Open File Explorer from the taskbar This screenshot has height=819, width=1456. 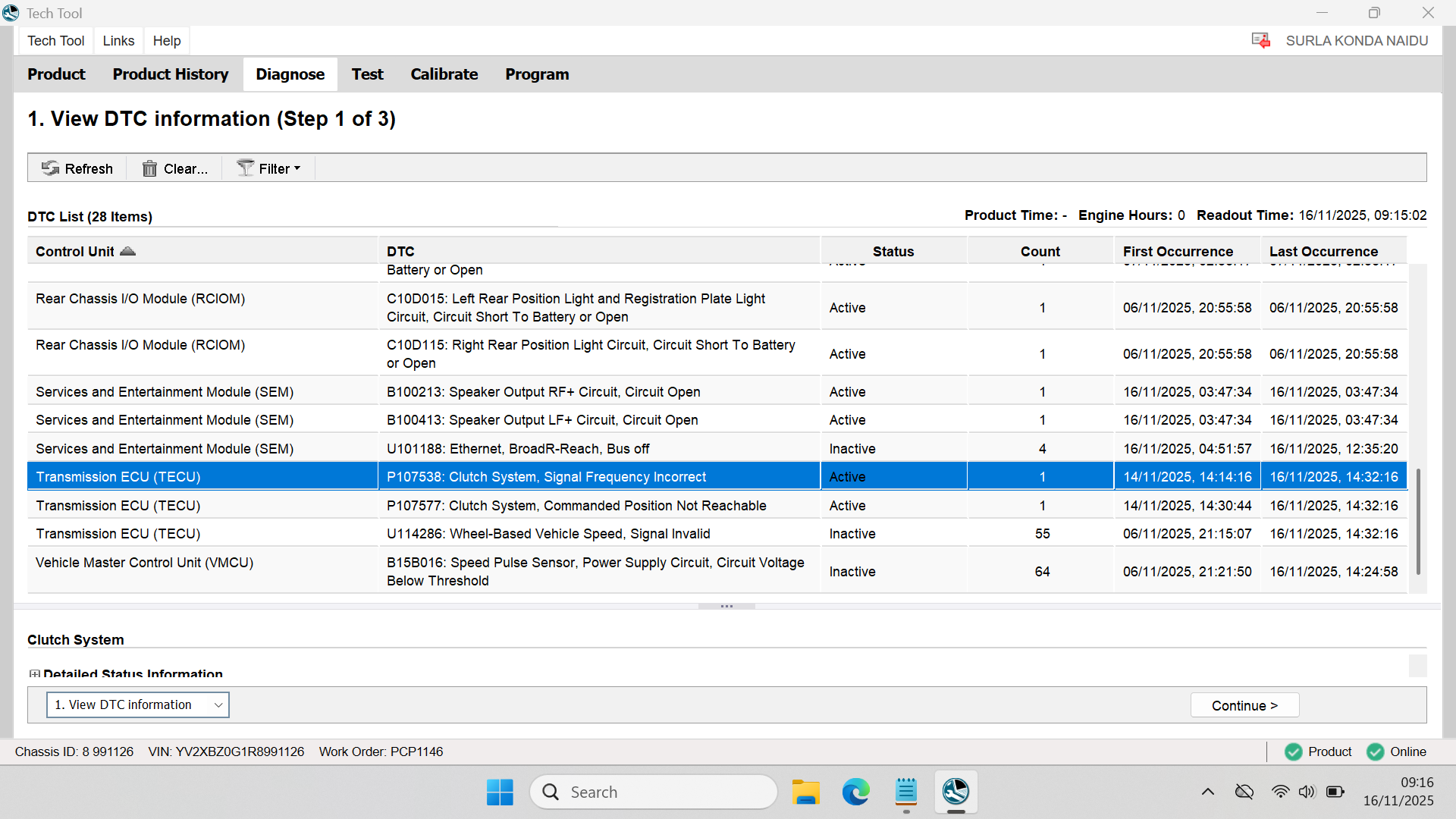pos(806,792)
